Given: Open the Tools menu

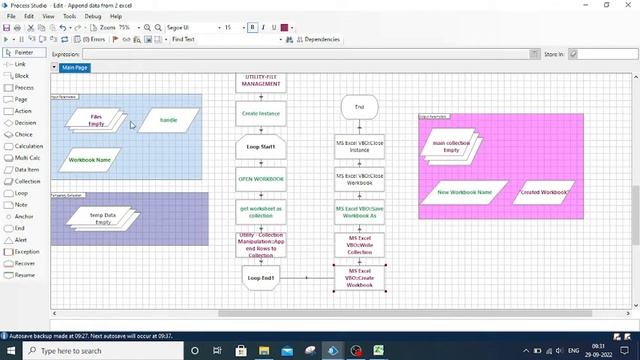Looking at the screenshot, I should point(69,16).
